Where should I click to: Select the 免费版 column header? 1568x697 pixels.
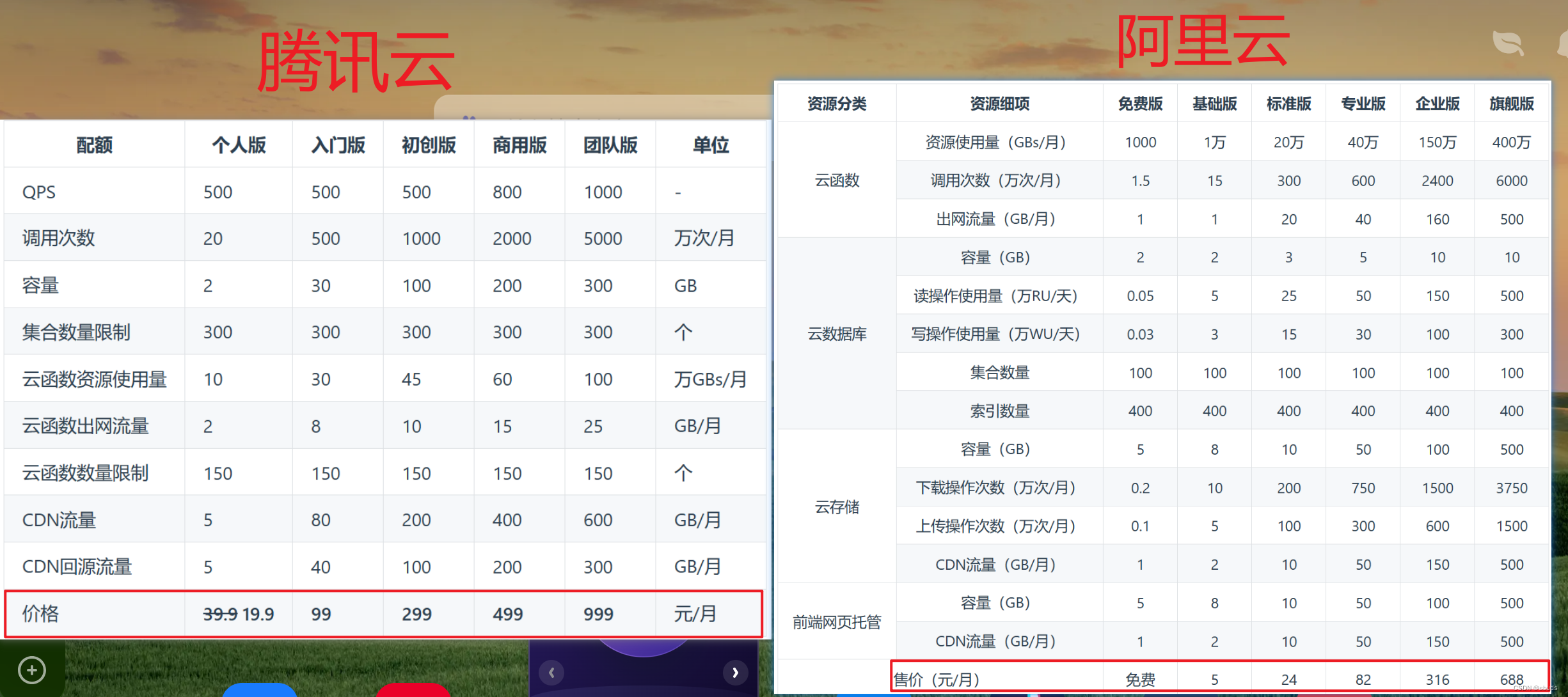point(1140,104)
